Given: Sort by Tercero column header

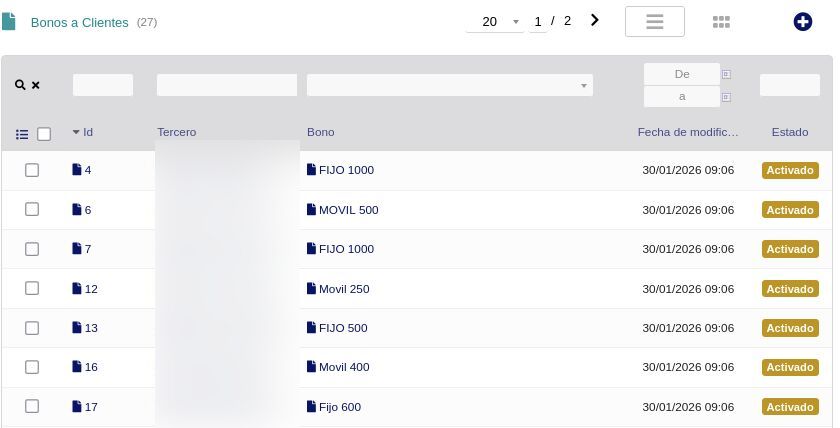Looking at the screenshot, I should coord(177,132).
